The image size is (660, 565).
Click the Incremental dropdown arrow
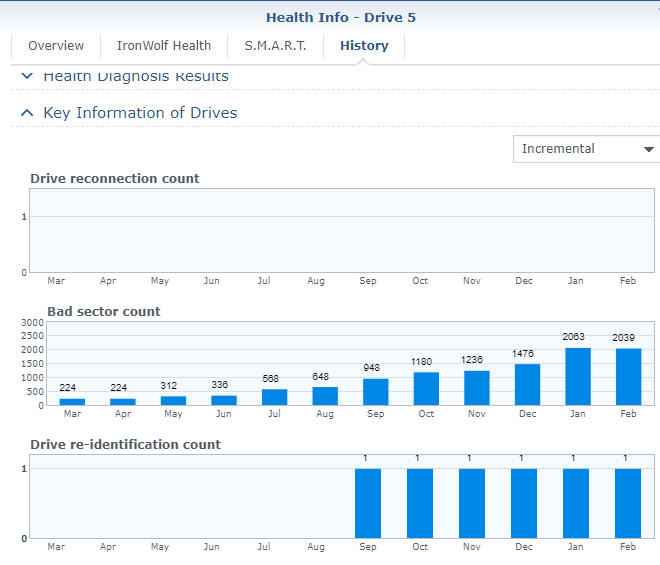[649, 149]
